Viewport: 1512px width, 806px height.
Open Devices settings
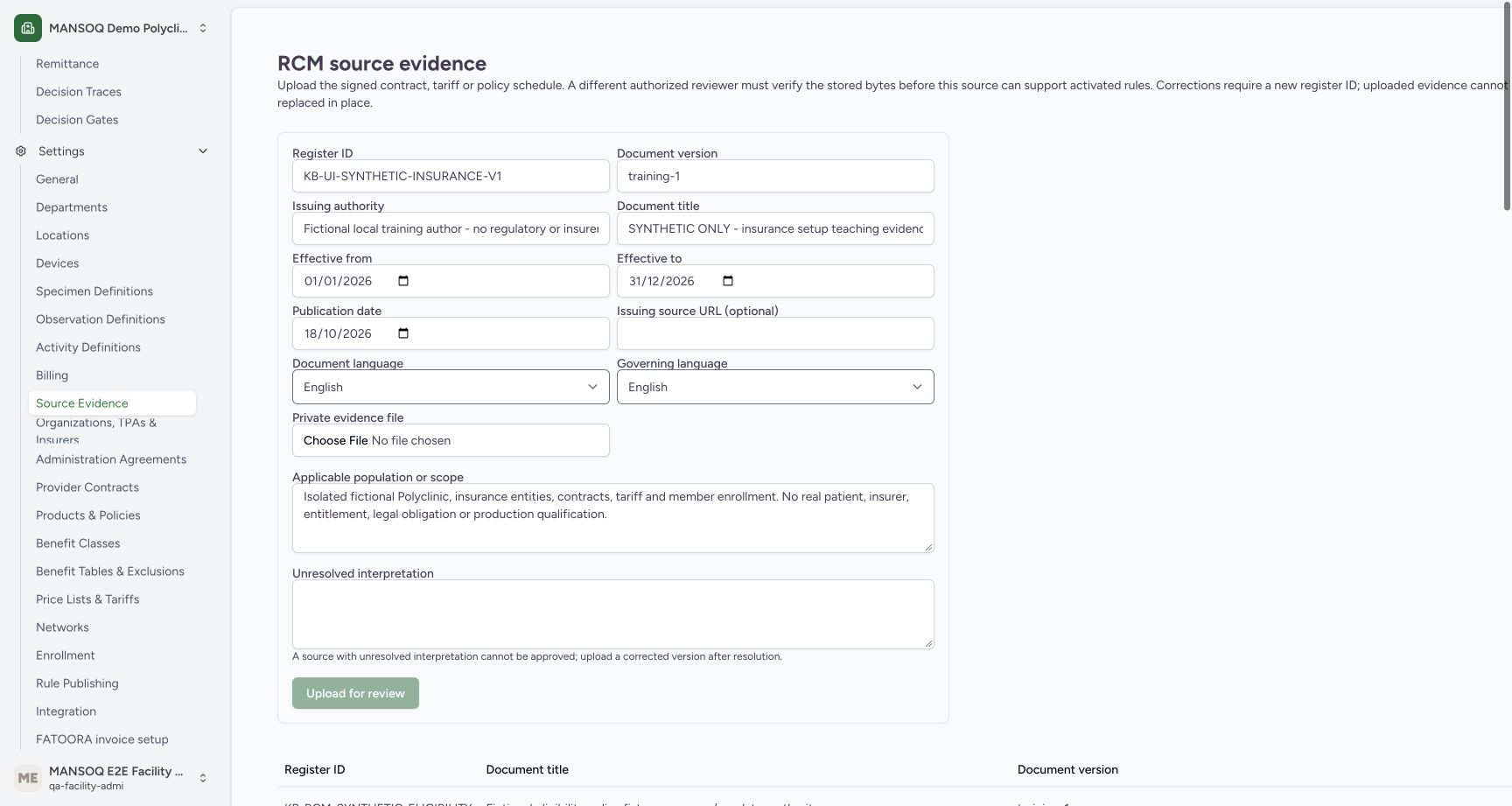[57, 263]
